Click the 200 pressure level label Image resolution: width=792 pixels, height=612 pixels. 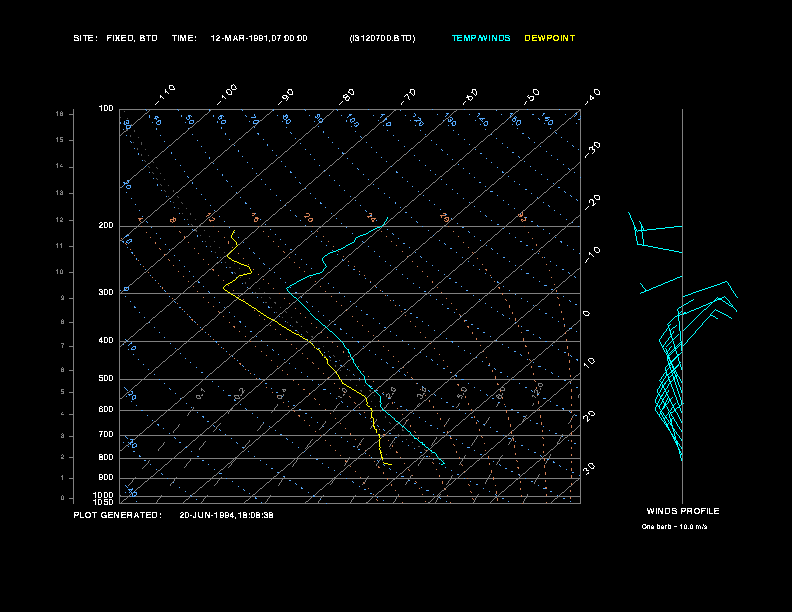tap(106, 226)
